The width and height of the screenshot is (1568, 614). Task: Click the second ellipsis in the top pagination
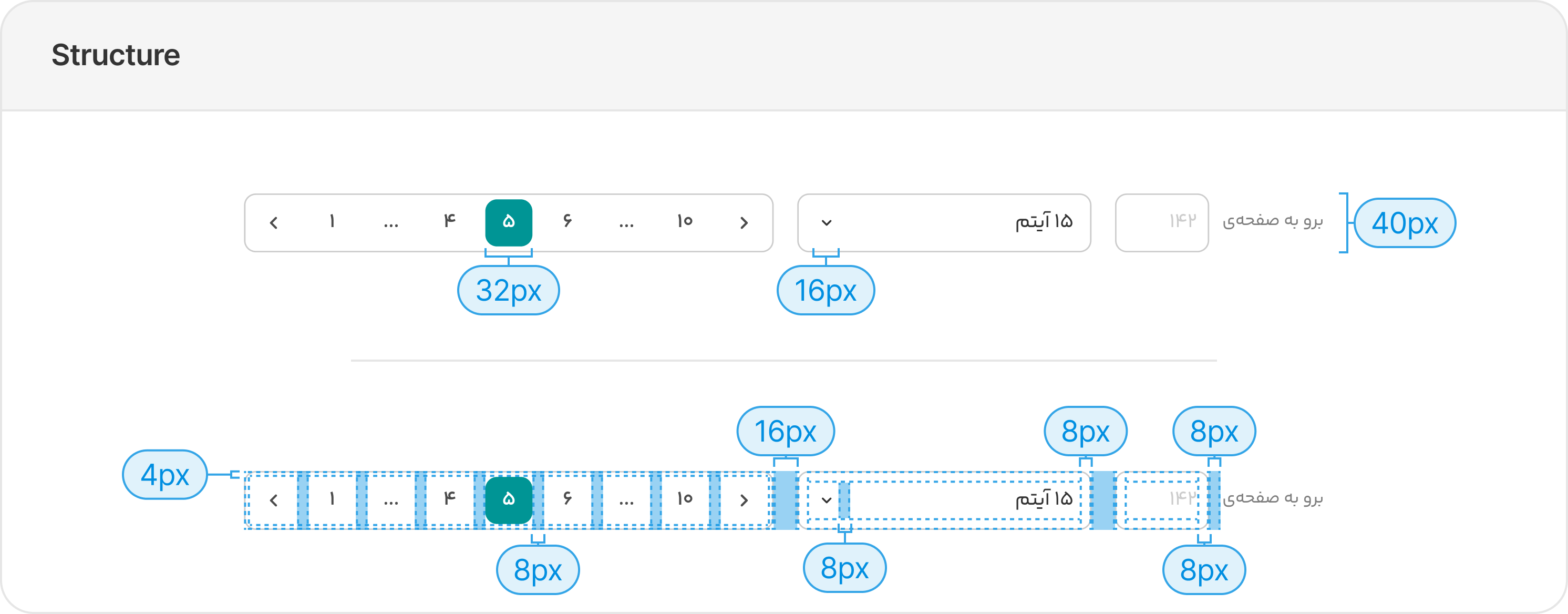click(626, 223)
